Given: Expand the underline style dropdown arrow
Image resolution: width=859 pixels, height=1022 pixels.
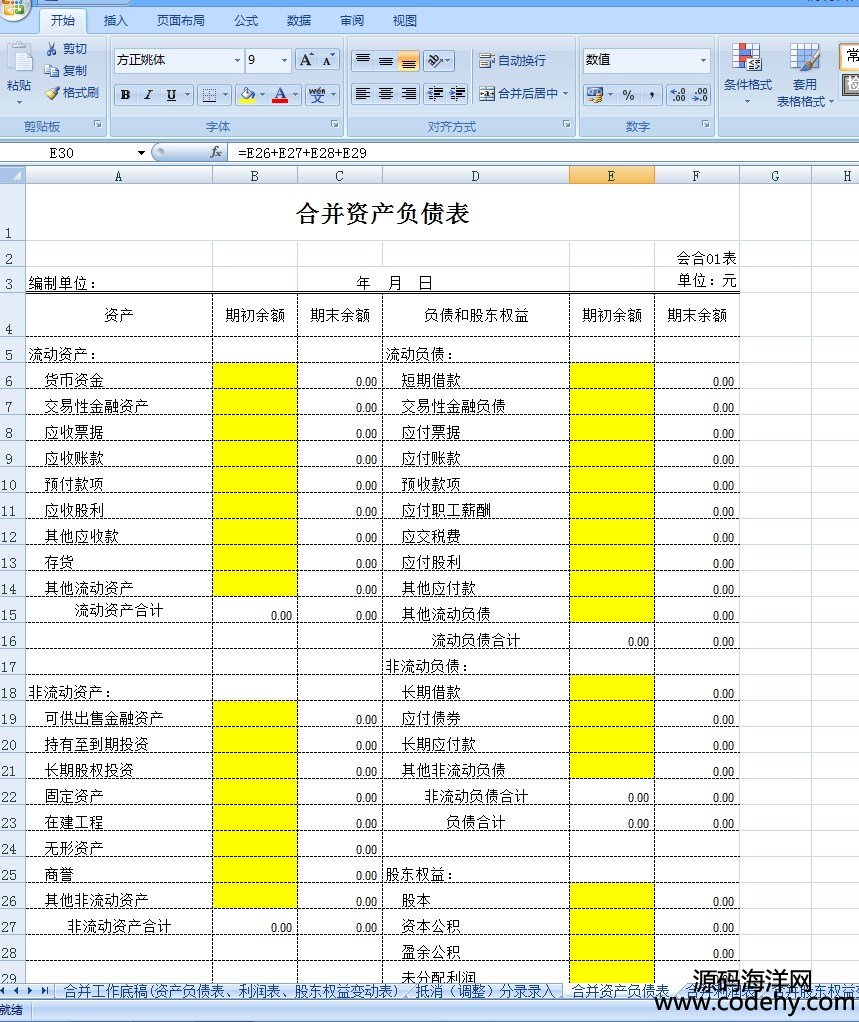Looking at the screenshot, I should 187,95.
